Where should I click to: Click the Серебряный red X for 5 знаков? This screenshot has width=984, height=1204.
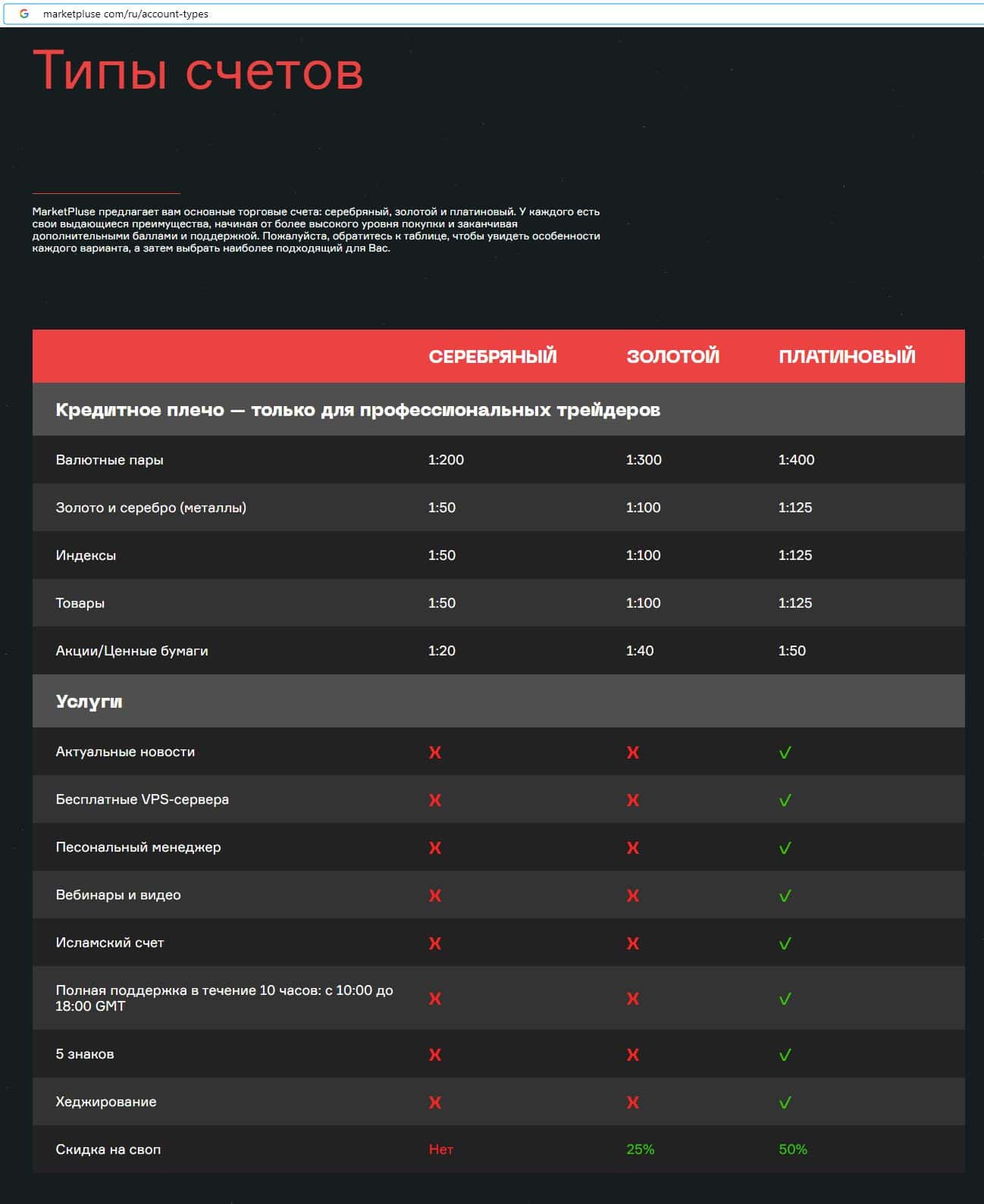[x=435, y=1055]
